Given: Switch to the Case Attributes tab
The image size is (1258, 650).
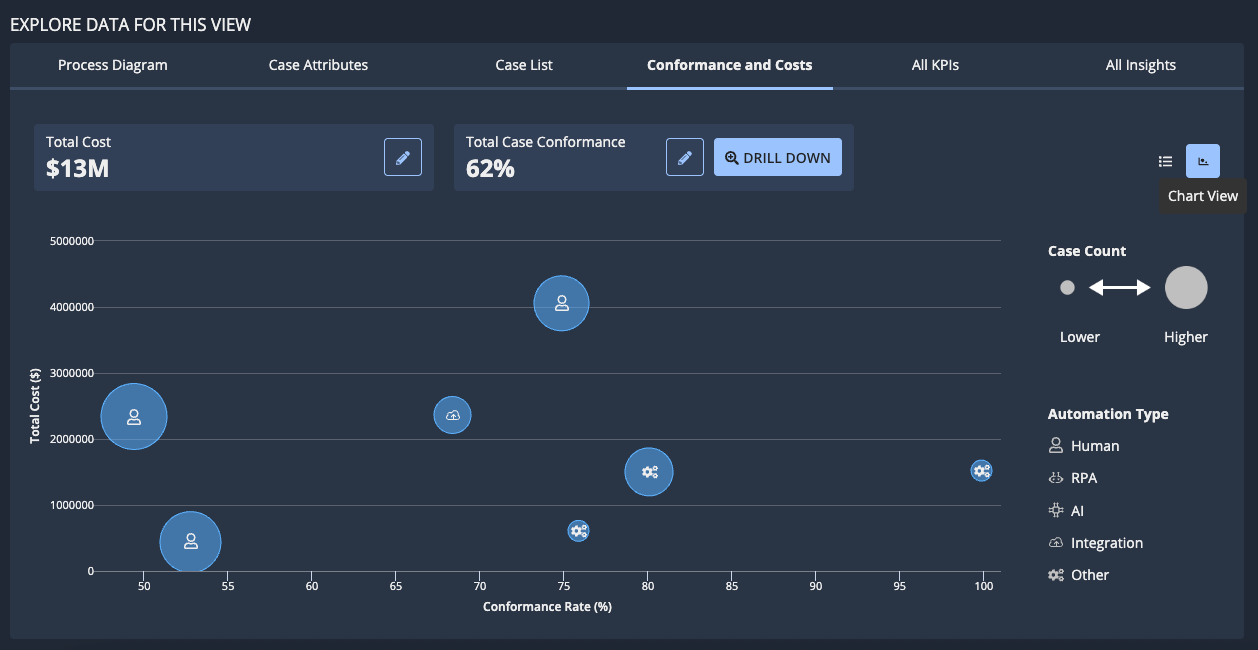Looking at the screenshot, I should click(318, 65).
